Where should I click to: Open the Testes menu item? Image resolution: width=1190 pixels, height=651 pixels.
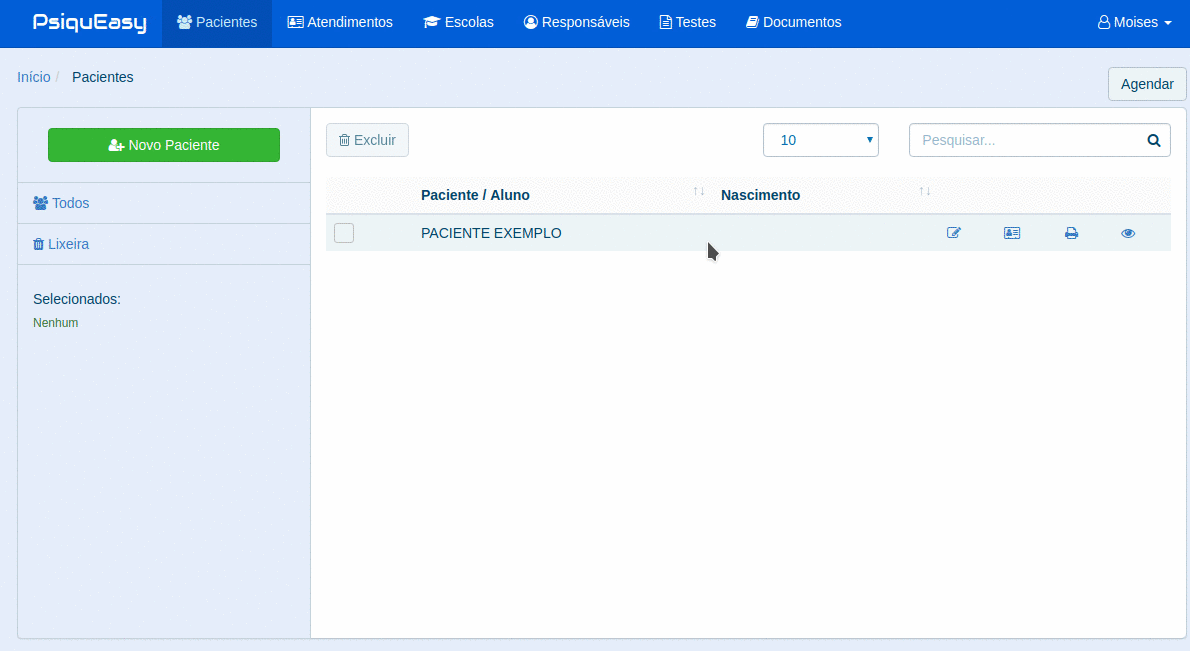[688, 23]
